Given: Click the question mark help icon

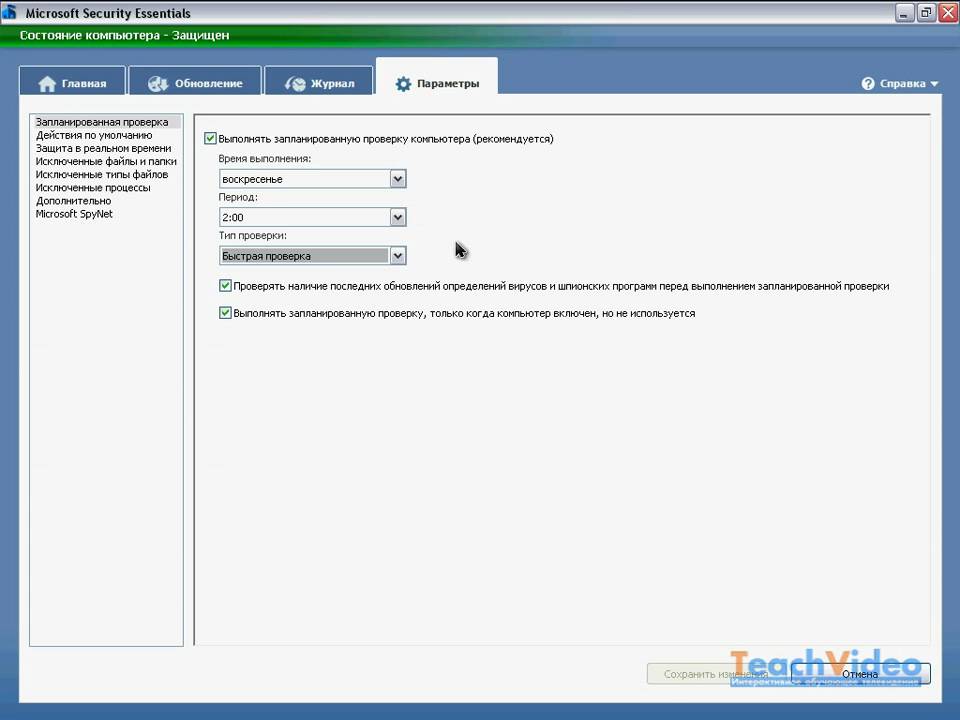Looking at the screenshot, I should (x=868, y=84).
